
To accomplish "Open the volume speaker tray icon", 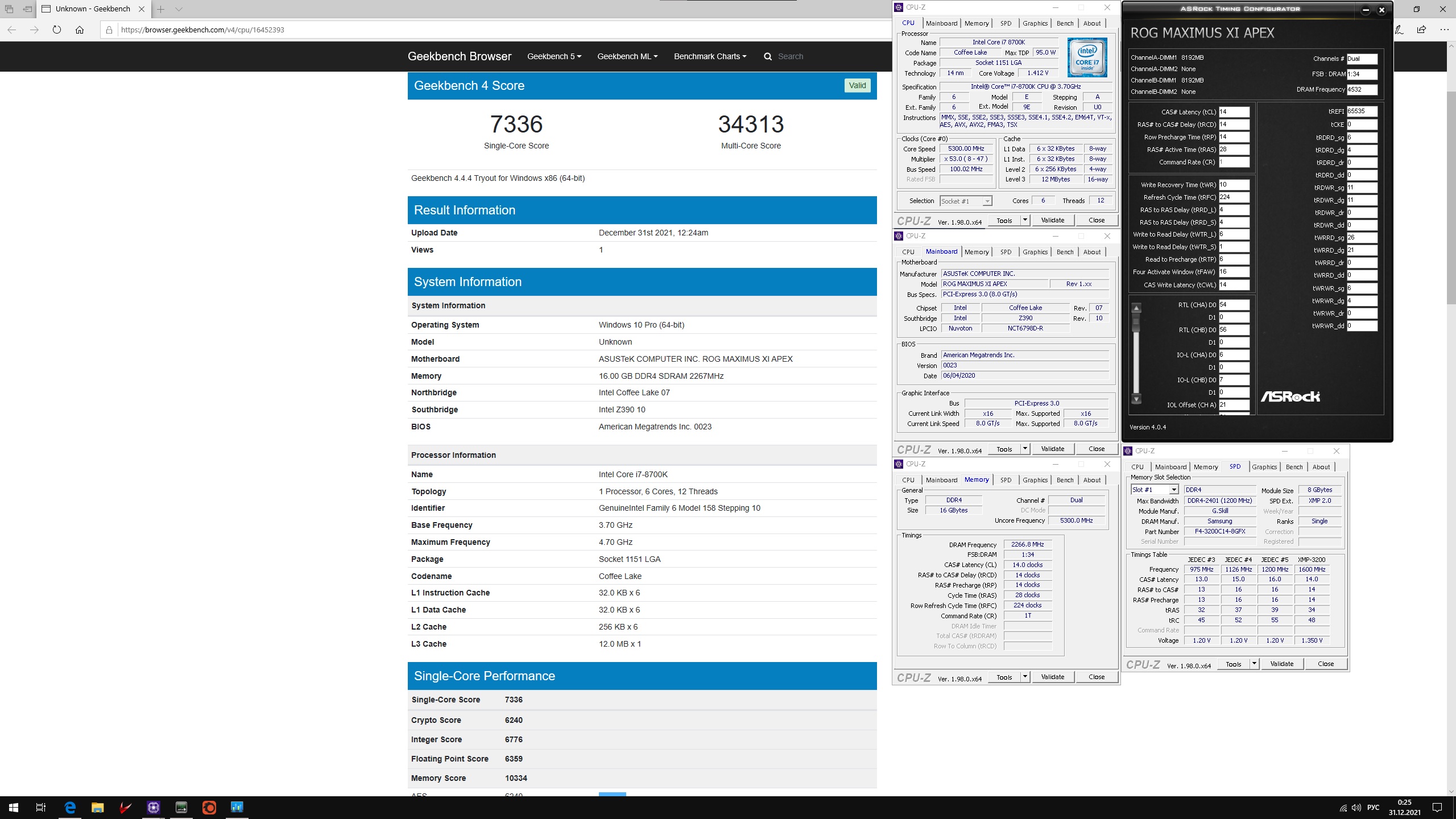I will point(1356,808).
